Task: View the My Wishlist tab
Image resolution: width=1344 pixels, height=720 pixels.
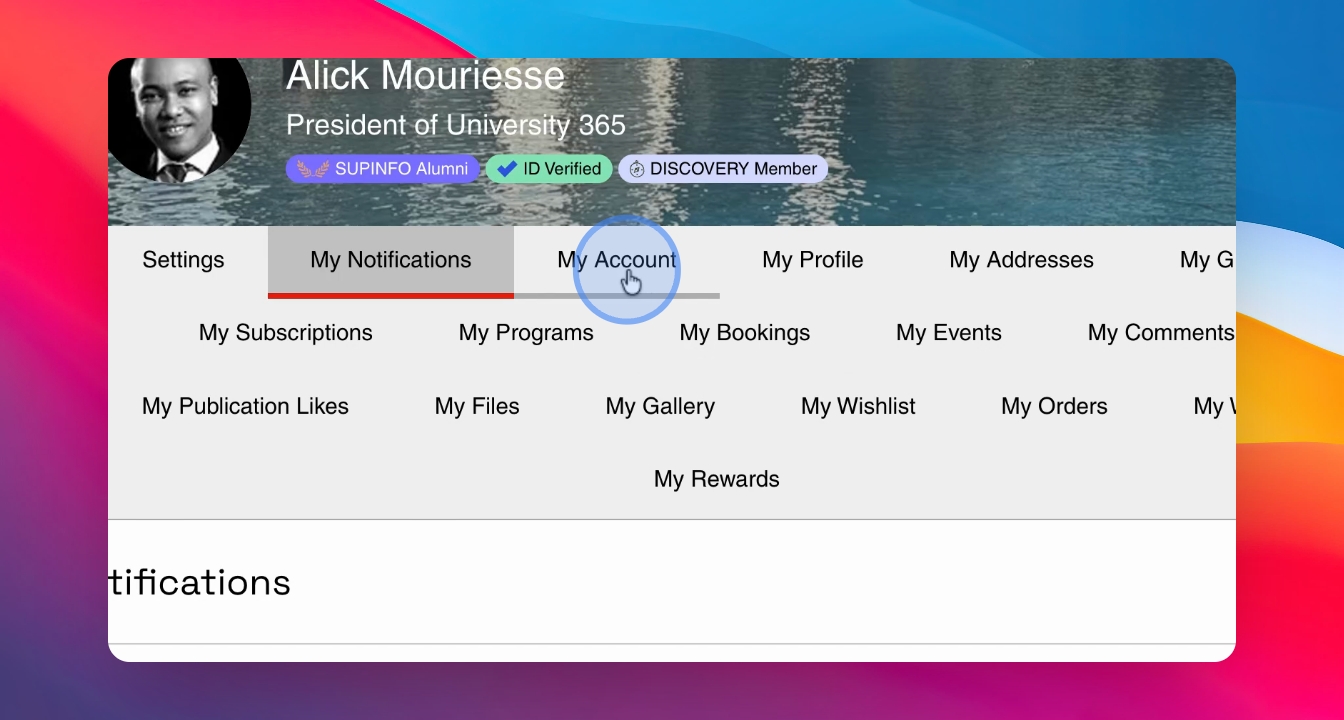Action: [x=859, y=406]
